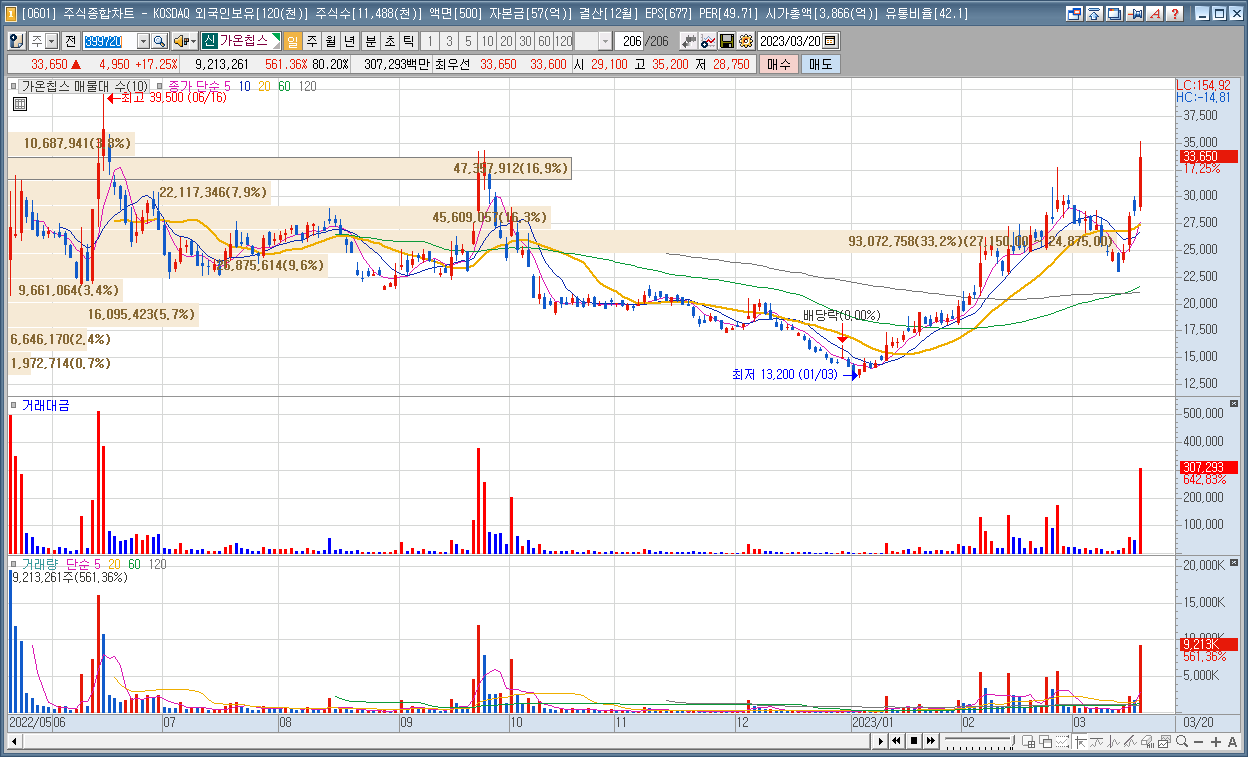Click the stop button in chart playback
The image size is (1248, 757).
coord(914,741)
